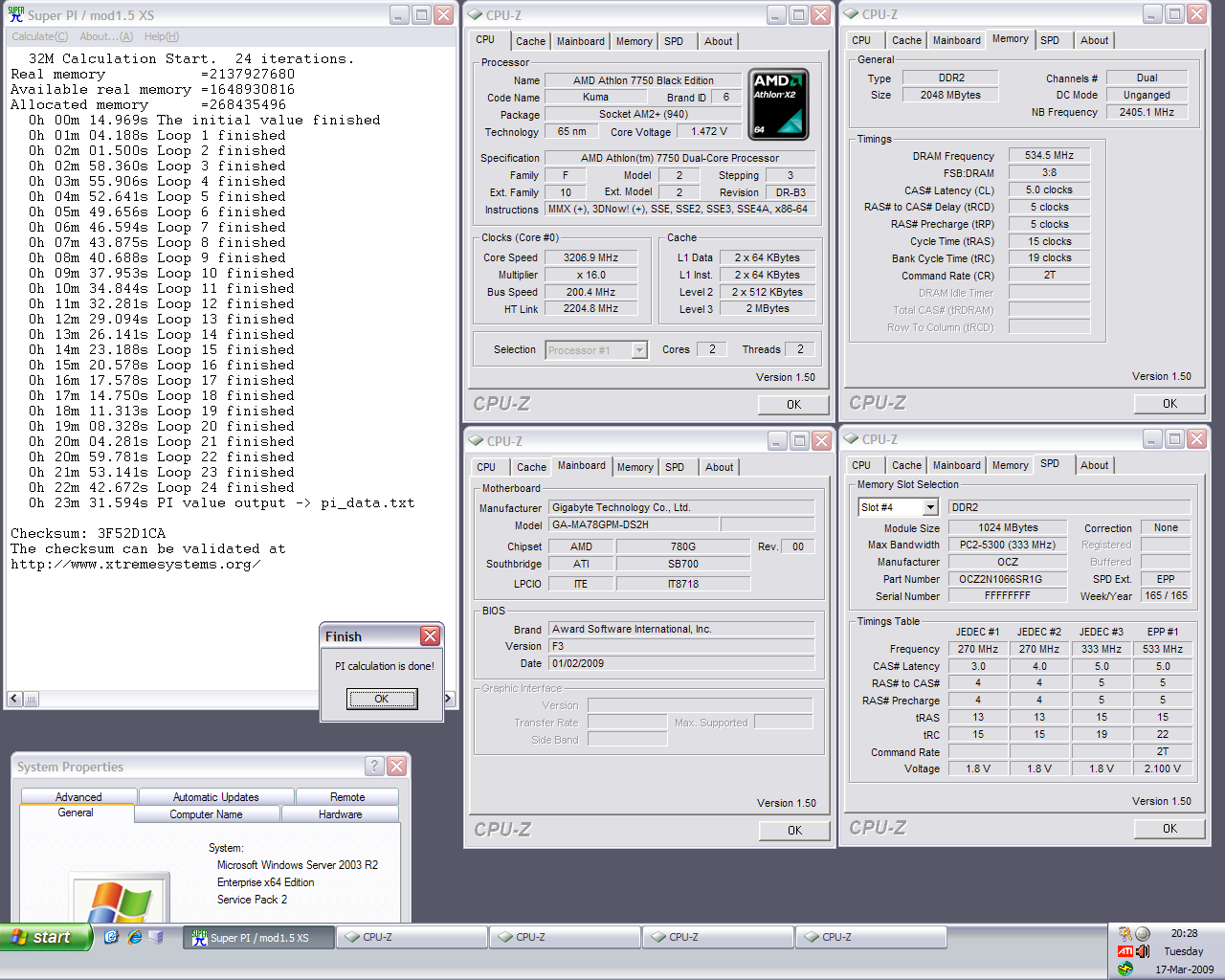The width and height of the screenshot is (1225, 980).
Task: Click the DRAM Frequency value 534.5 MHz
Action: pyautogui.click(x=1049, y=155)
